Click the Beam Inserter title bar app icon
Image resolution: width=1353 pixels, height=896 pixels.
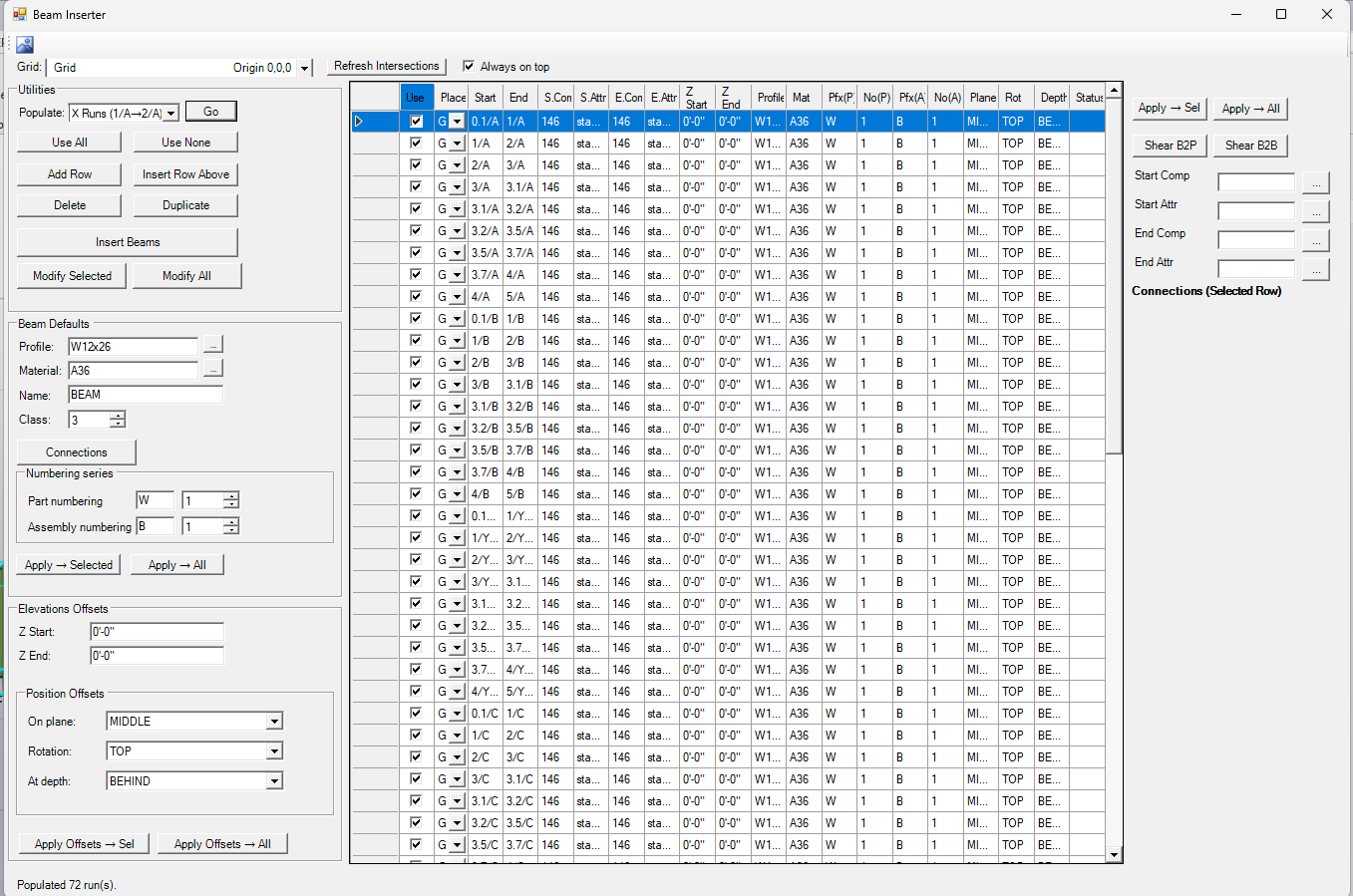(20, 14)
